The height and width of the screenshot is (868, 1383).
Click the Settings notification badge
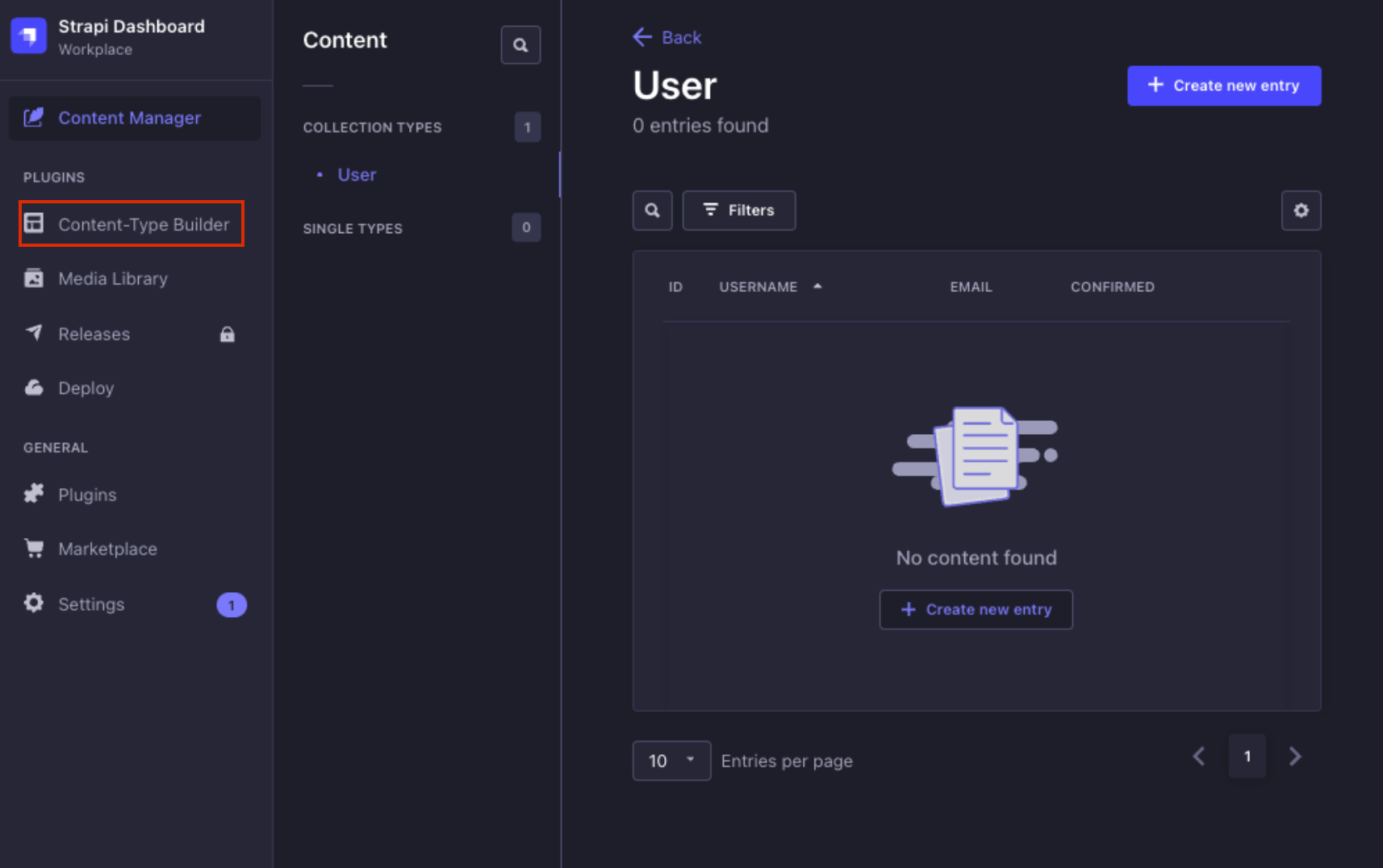(232, 605)
